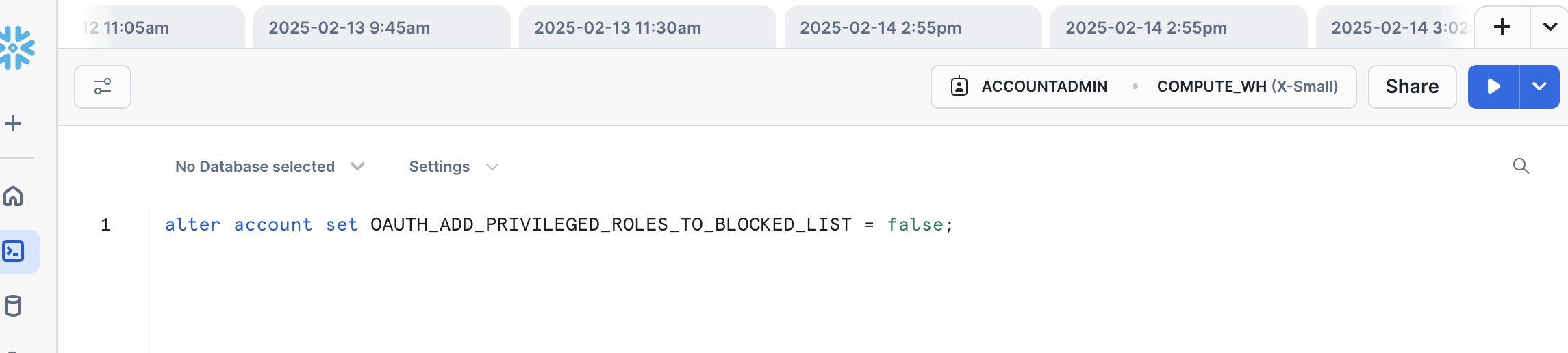Open the 2025-02-14 3:02 worksheet tab
This screenshot has width=1568, height=353.
click(x=1393, y=28)
